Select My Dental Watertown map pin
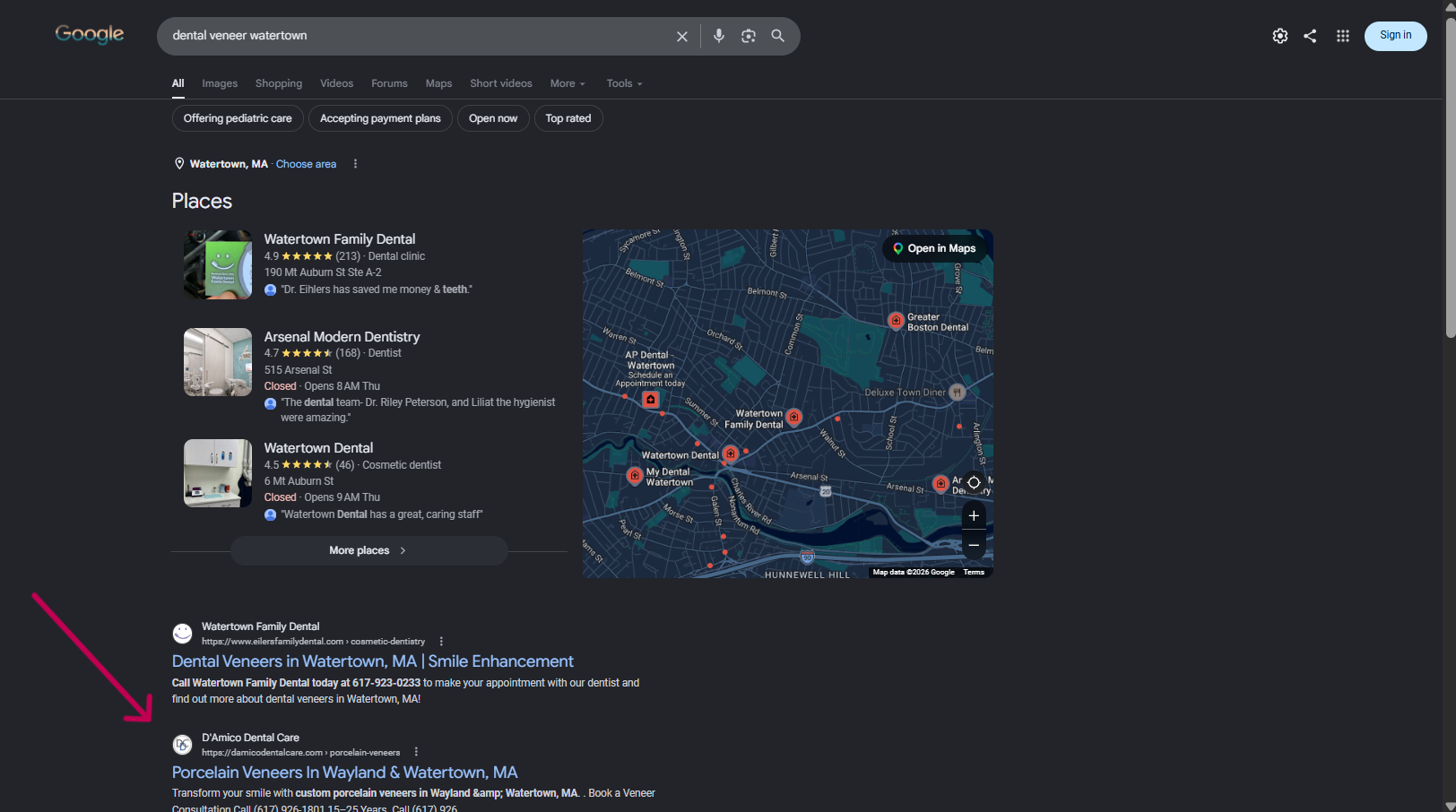 coord(635,476)
